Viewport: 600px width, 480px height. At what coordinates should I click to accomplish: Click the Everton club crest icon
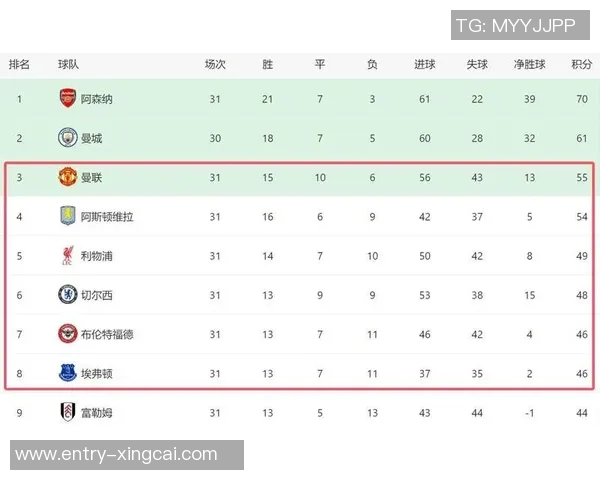(67, 373)
